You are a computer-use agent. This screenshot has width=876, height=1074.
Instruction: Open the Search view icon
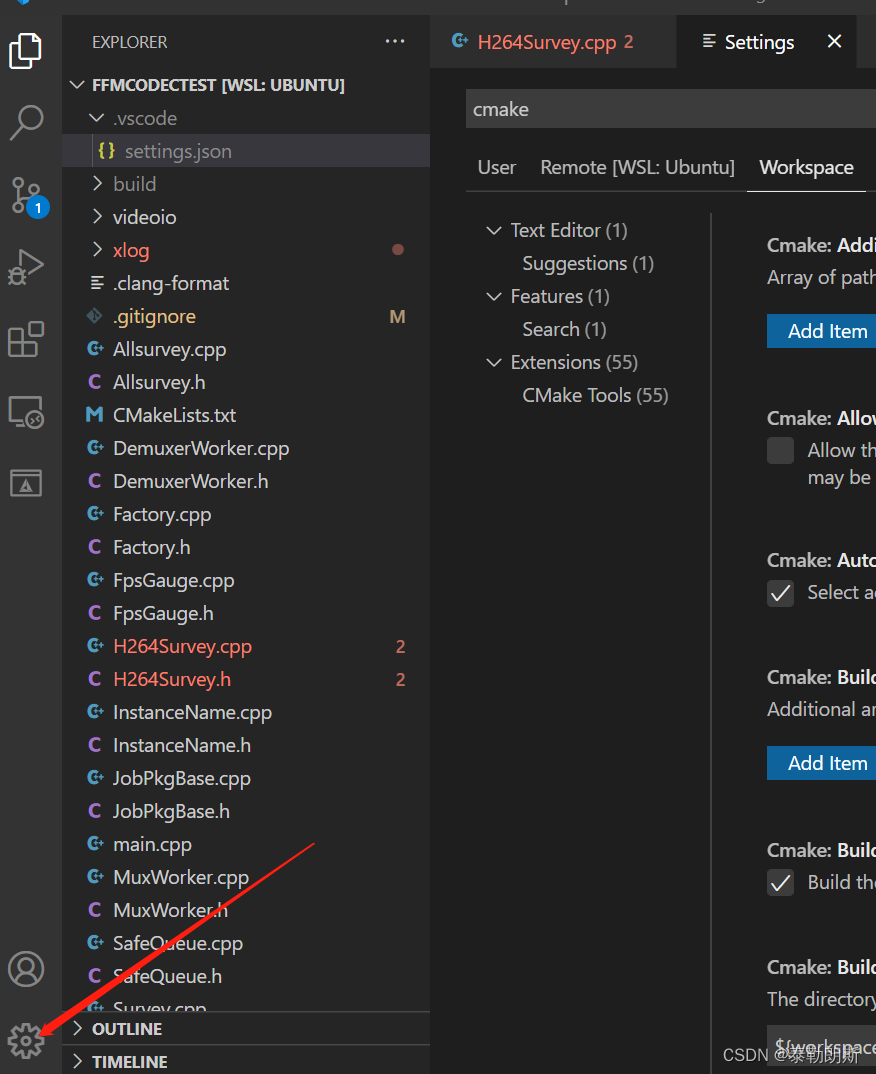[25, 122]
